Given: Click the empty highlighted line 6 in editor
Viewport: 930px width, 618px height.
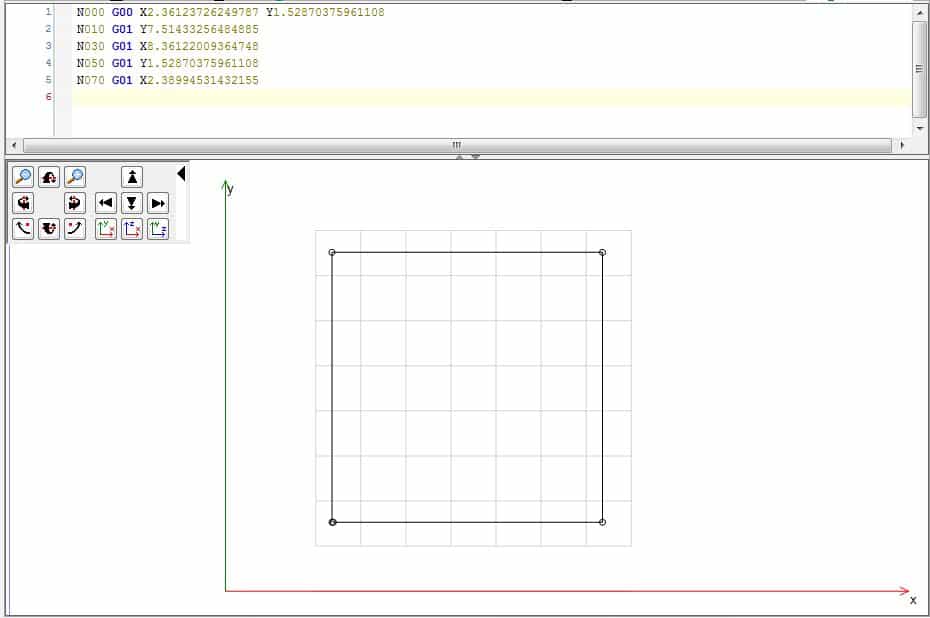Looking at the screenshot, I should pyautogui.click(x=491, y=97).
